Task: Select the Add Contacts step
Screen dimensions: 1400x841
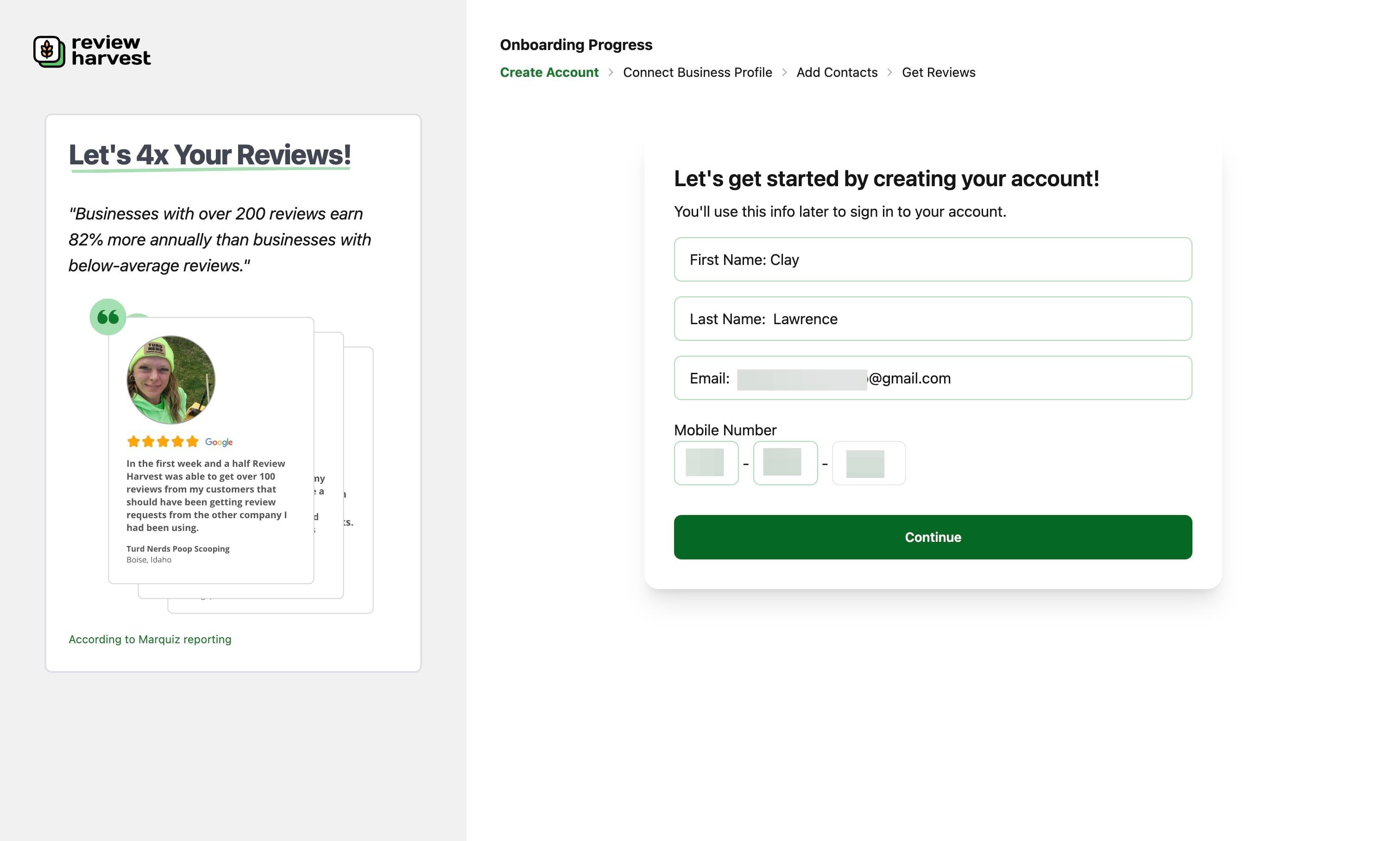Action: [x=837, y=73]
